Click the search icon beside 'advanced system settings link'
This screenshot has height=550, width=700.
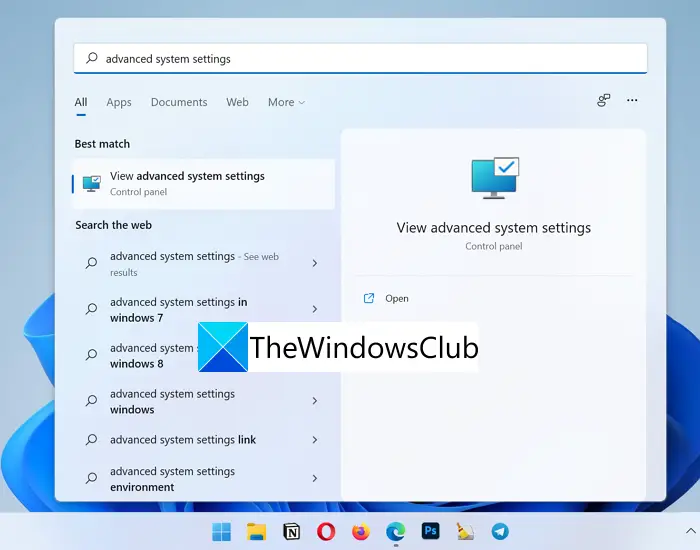click(92, 440)
